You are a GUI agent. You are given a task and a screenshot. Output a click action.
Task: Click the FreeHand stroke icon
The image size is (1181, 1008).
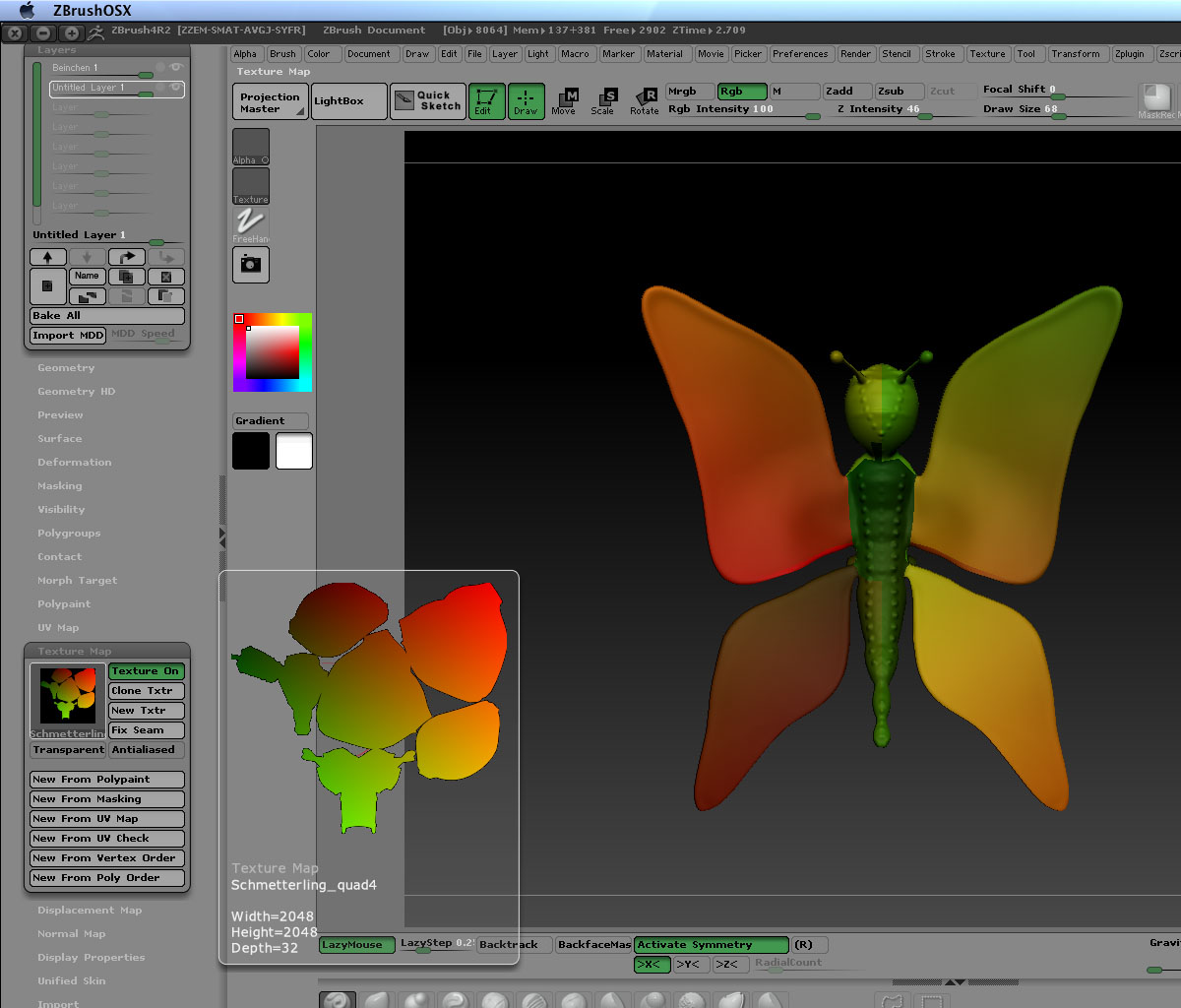coord(250,224)
